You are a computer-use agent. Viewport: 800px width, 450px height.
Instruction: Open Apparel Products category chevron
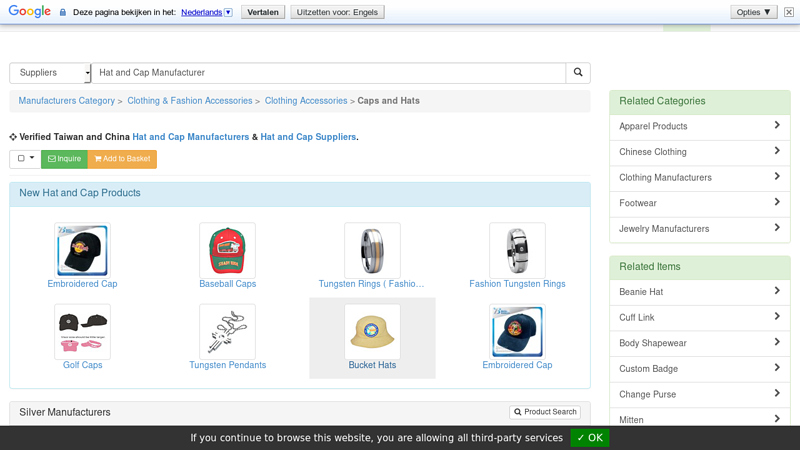pyautogui.click(x=777, y=125)
